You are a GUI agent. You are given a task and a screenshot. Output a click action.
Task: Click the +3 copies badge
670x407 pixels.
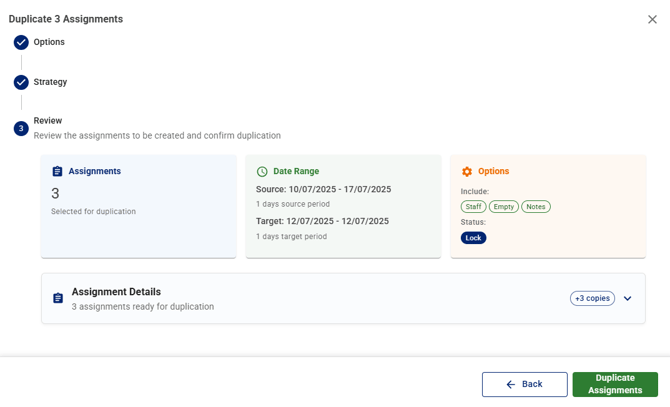click(x=592, y=298)
